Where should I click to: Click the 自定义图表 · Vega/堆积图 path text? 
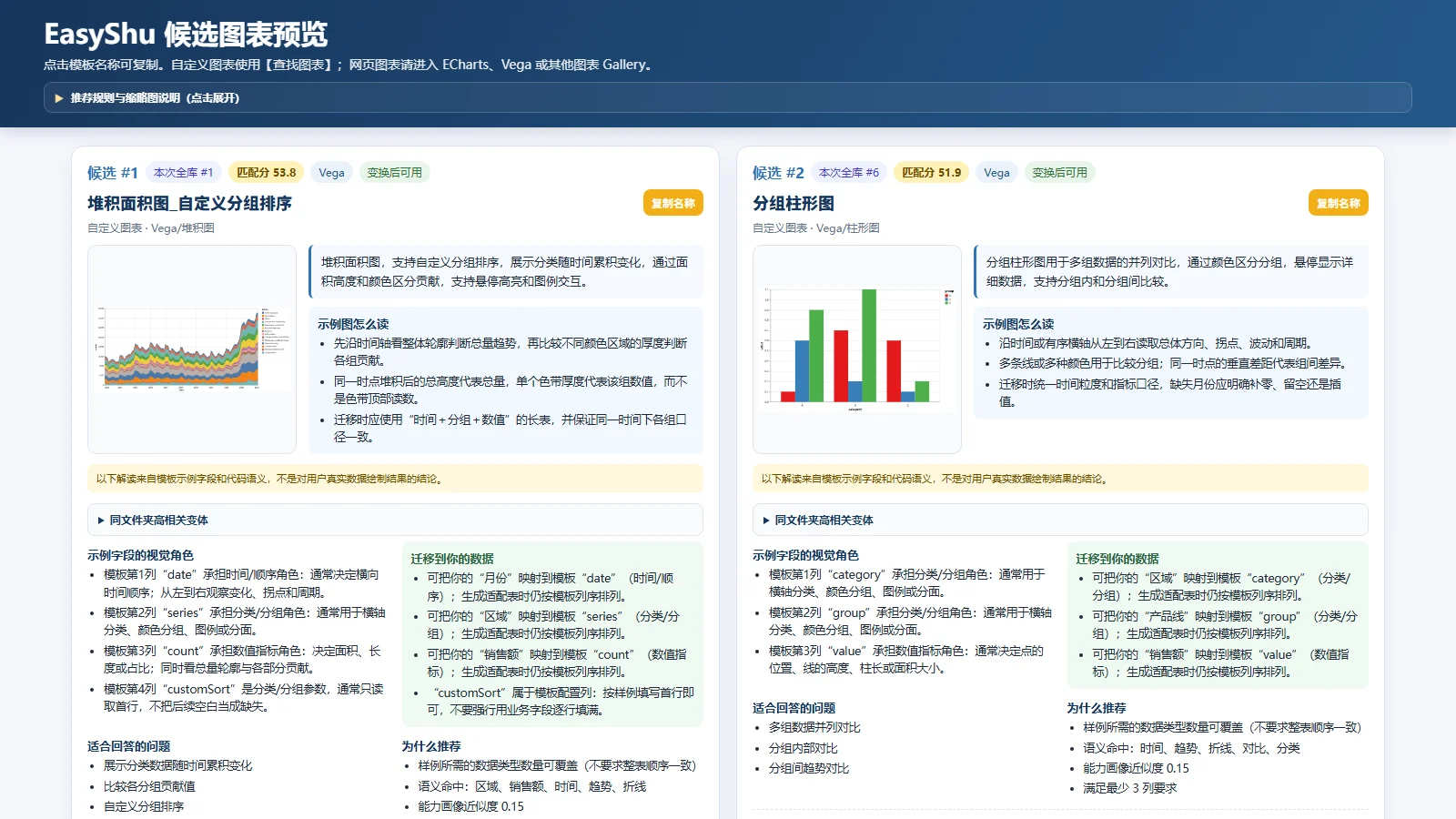tap(151, 228)
